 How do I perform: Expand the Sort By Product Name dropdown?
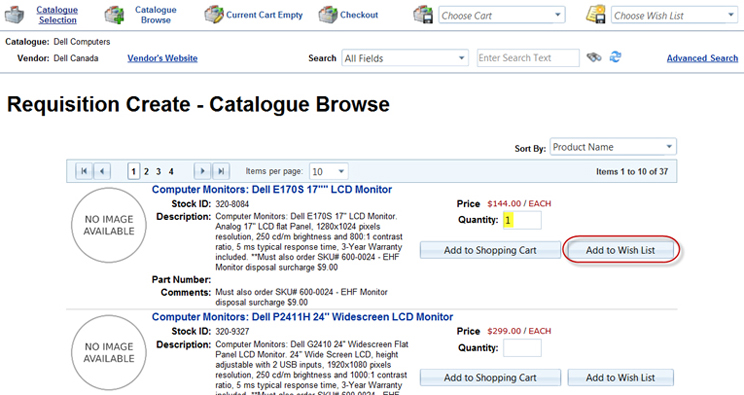613,147
